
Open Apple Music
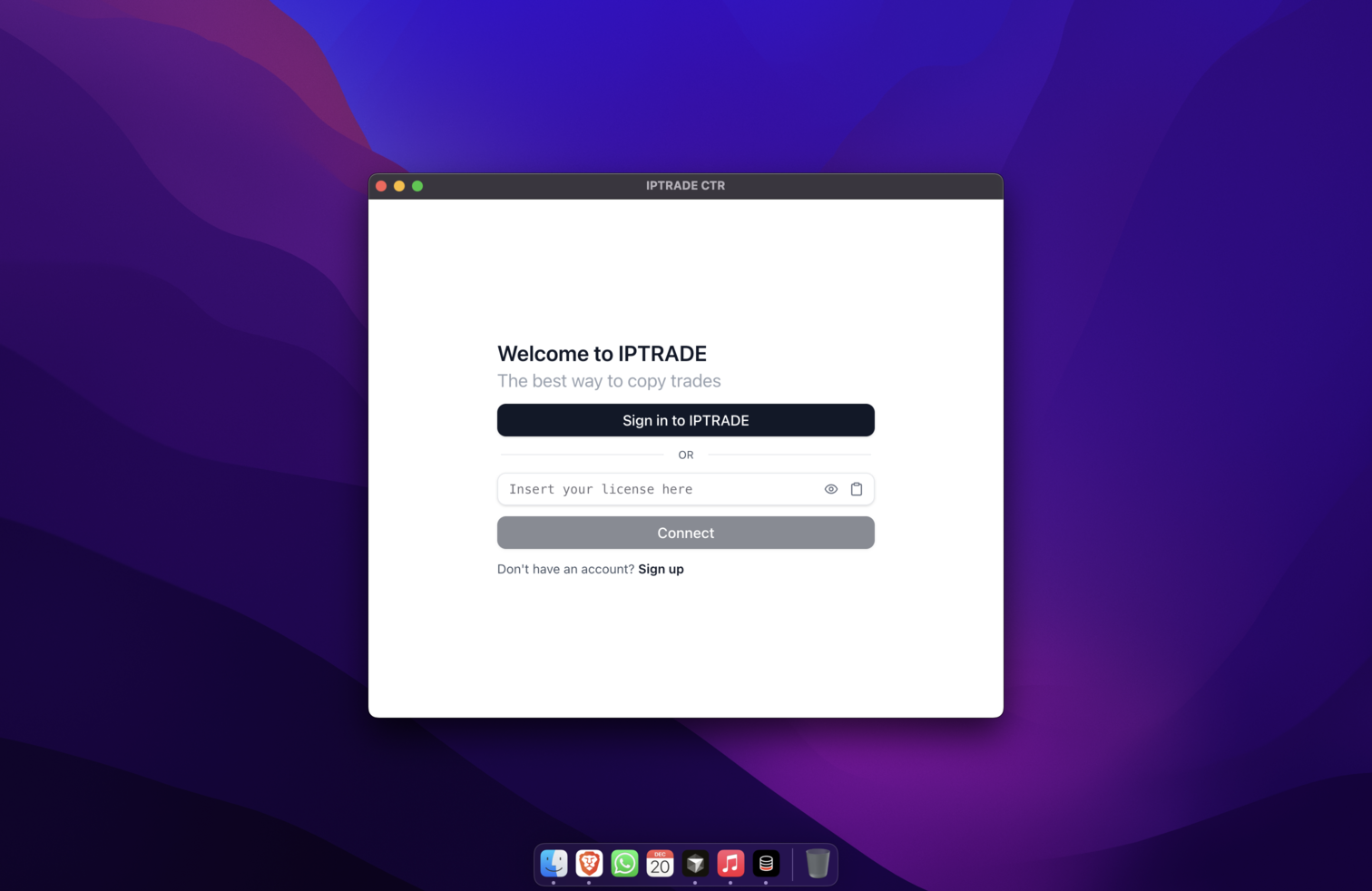coord(730,863)
